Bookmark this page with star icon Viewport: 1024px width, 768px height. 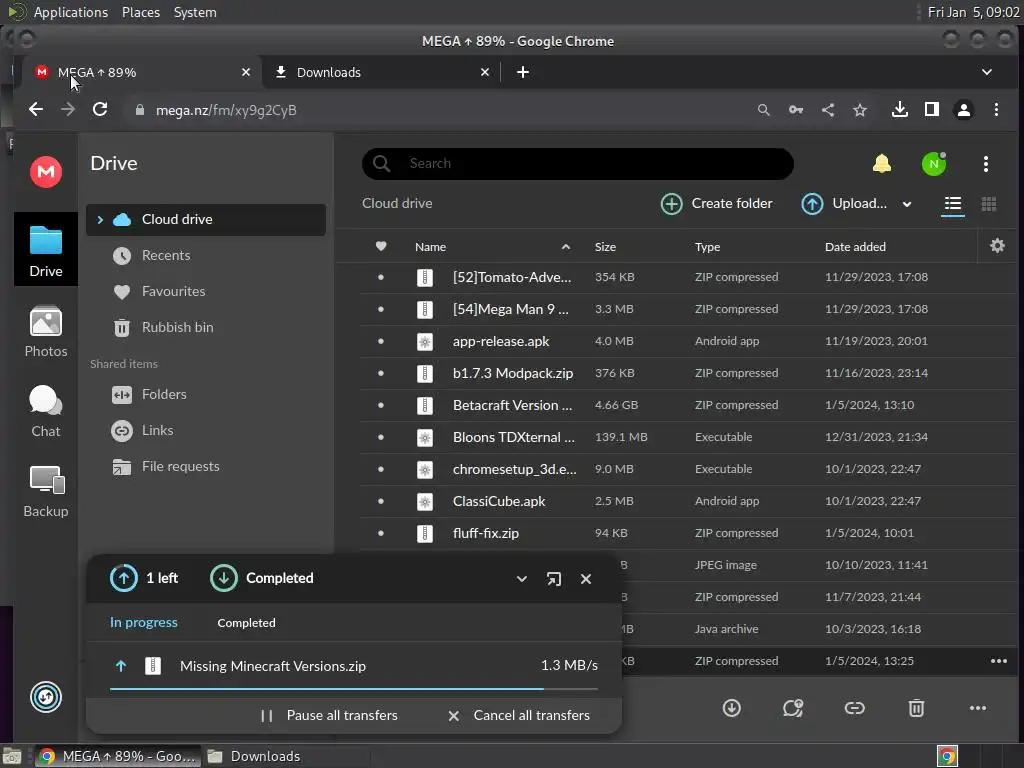click(x=860, y=110)
